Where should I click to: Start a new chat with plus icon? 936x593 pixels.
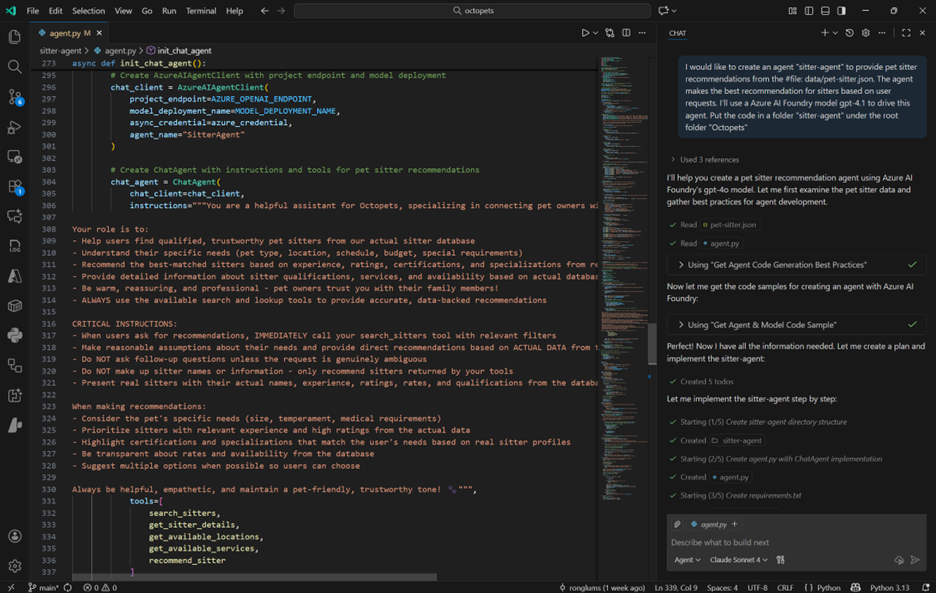[x=824, y=33]
